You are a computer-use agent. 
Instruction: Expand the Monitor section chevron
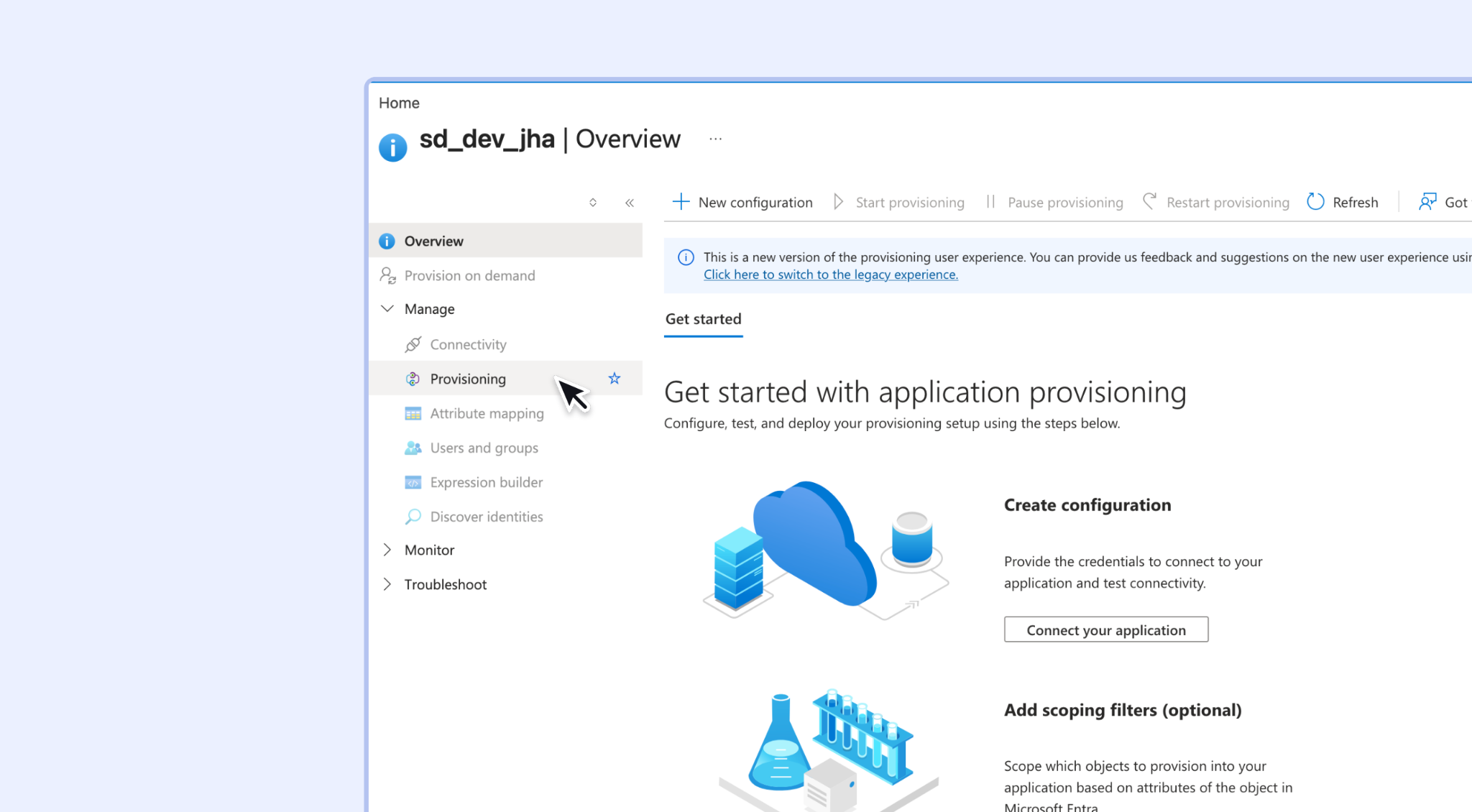387,550
